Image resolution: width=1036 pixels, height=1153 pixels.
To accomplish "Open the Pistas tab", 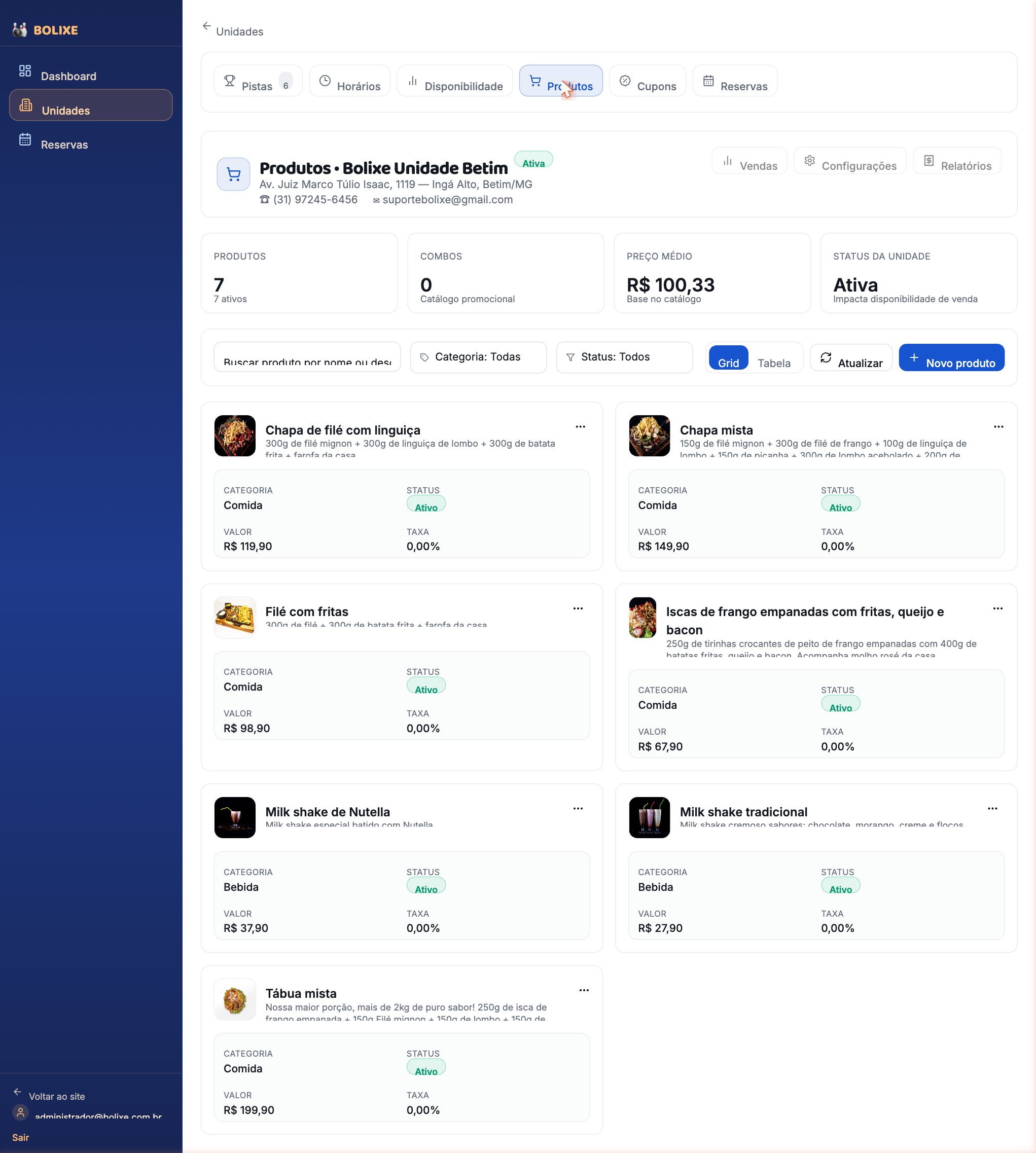I will point(259,81).
